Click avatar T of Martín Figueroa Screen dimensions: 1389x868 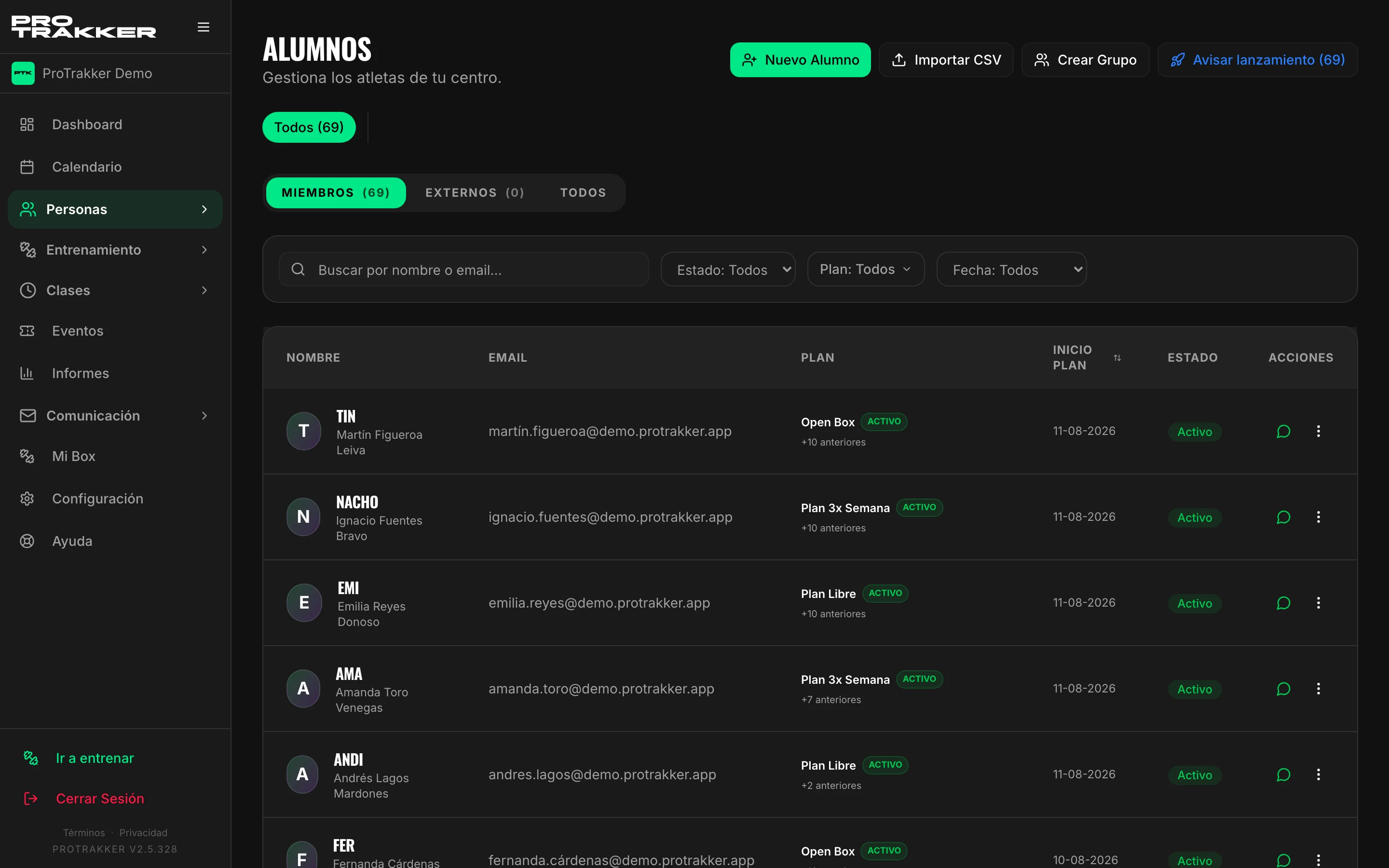coord(304,431)
